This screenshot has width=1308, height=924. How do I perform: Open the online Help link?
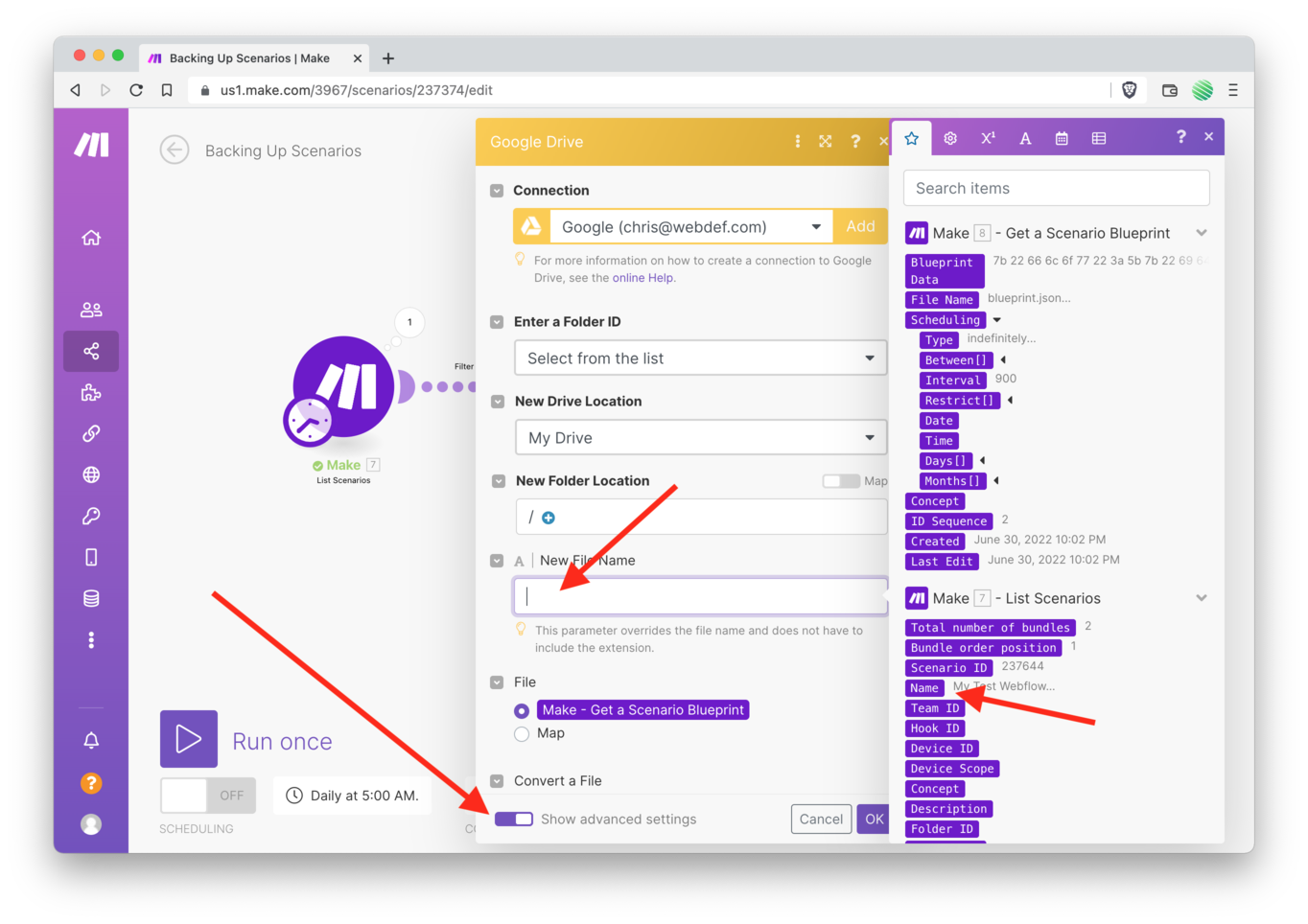[x=642, y=278]
